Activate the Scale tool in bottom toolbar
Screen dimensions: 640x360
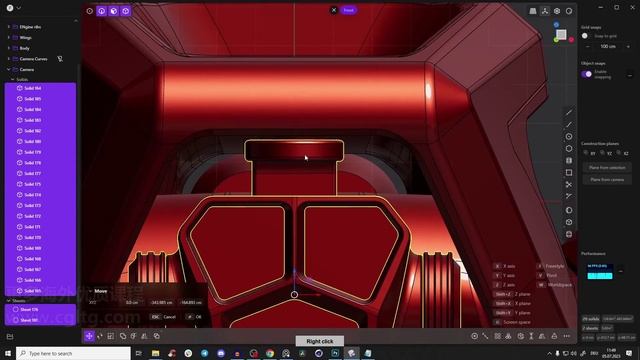[111, 336]
